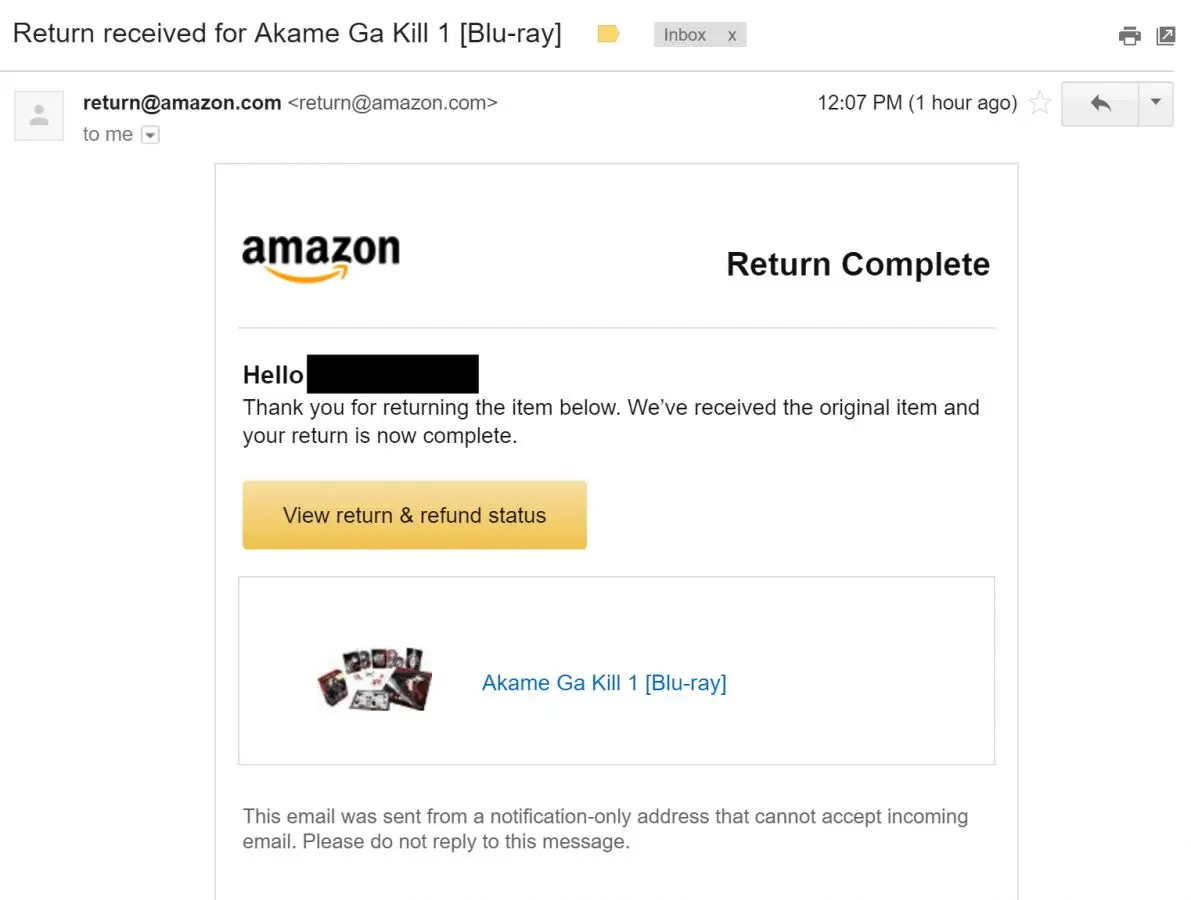Image resolution: width=1191 pixels, height=900 pixels.
Task: Click the 'Return Complete' heading
Action: point(858,264)
